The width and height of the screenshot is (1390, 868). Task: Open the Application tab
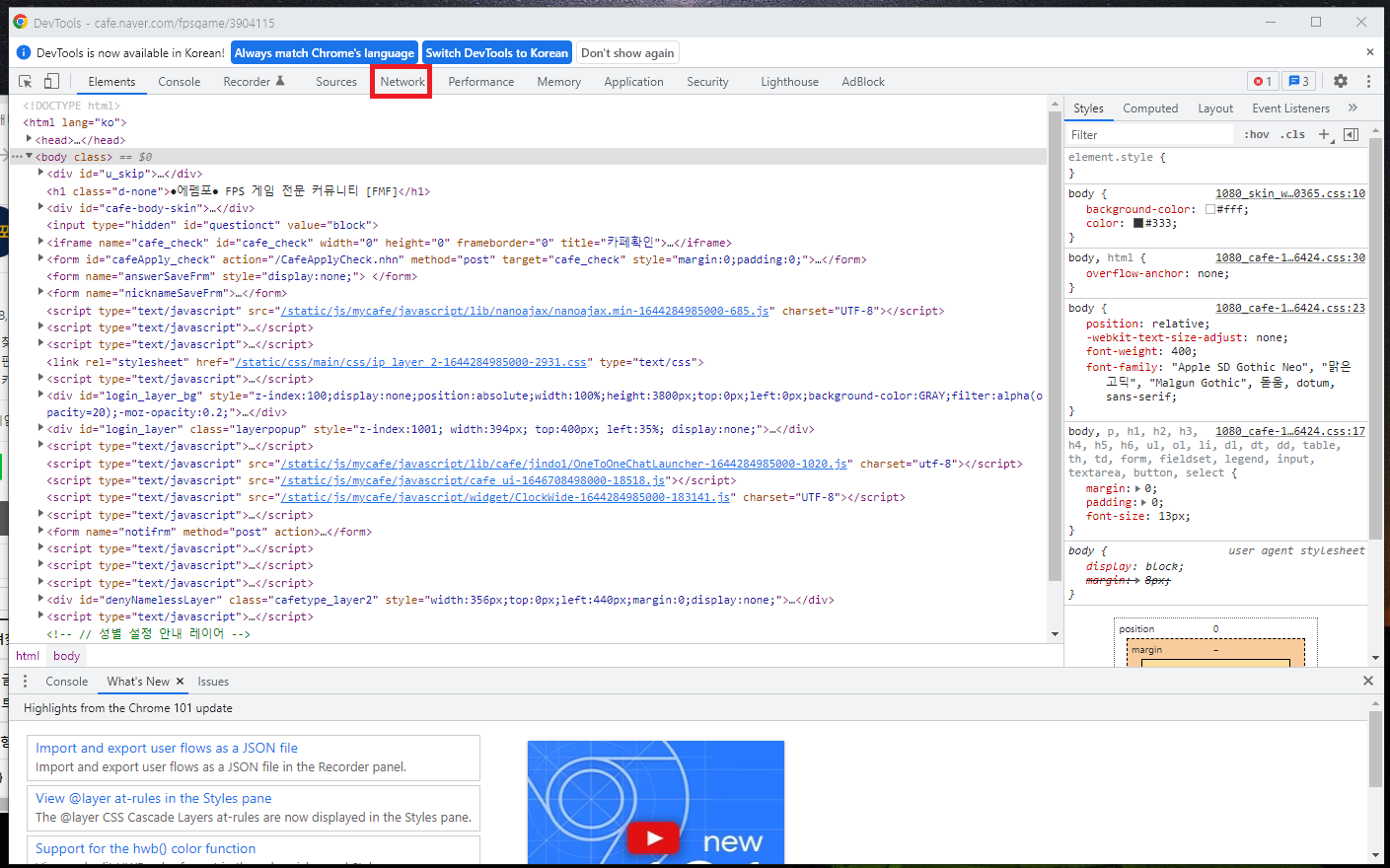click(633, 82)
